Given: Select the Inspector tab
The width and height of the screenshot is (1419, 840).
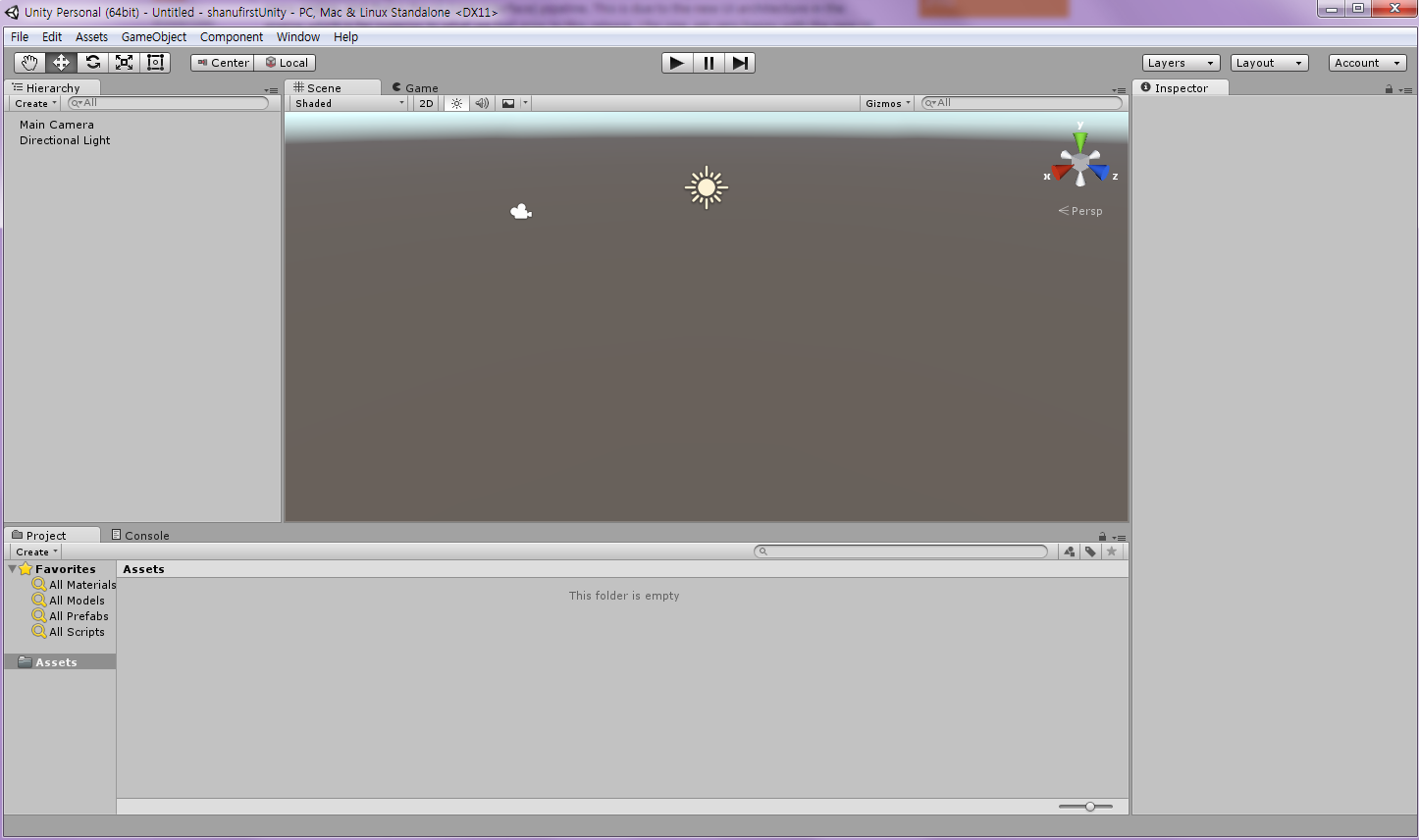Looking at the screenshot, I should coord(1181,87).
